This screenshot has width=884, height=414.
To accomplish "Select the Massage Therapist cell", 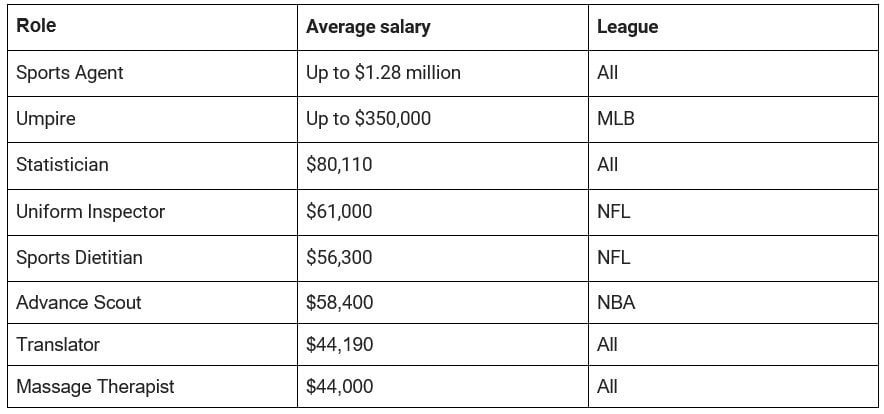I will 95,387.
